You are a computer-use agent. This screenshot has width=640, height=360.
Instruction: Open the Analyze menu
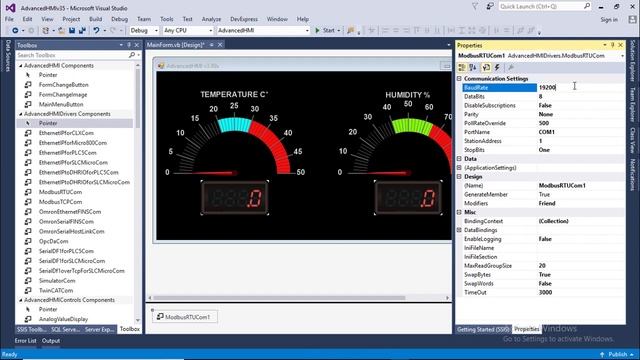(211, 19)
